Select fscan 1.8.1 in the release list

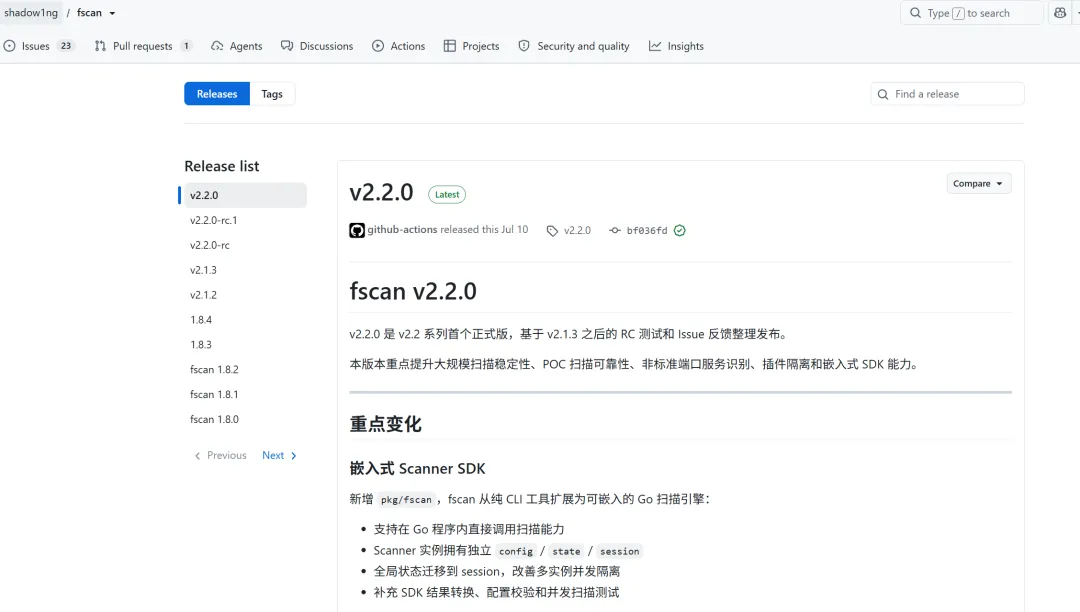tap(214, 394)
